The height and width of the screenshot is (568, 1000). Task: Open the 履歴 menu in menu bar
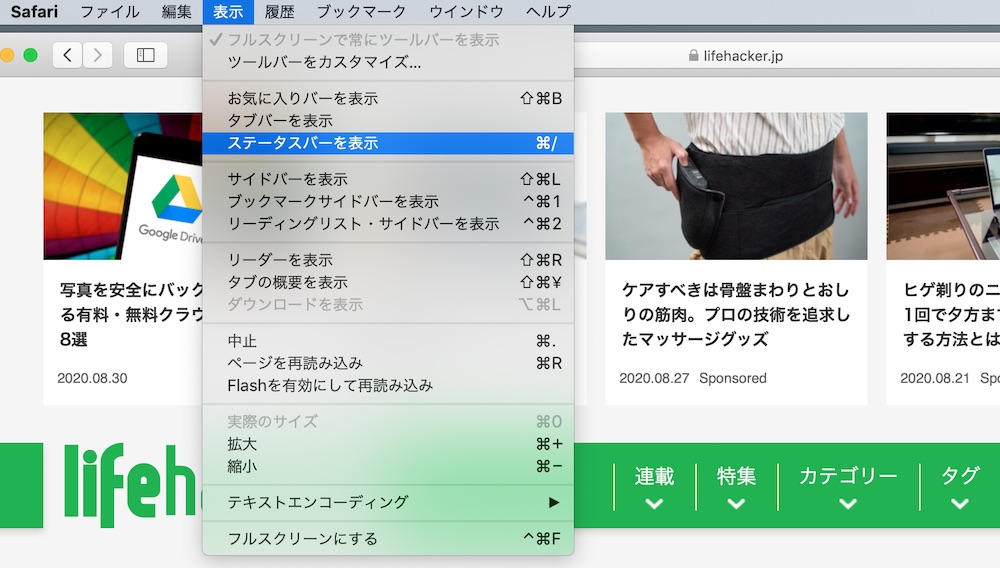(279, 11)
